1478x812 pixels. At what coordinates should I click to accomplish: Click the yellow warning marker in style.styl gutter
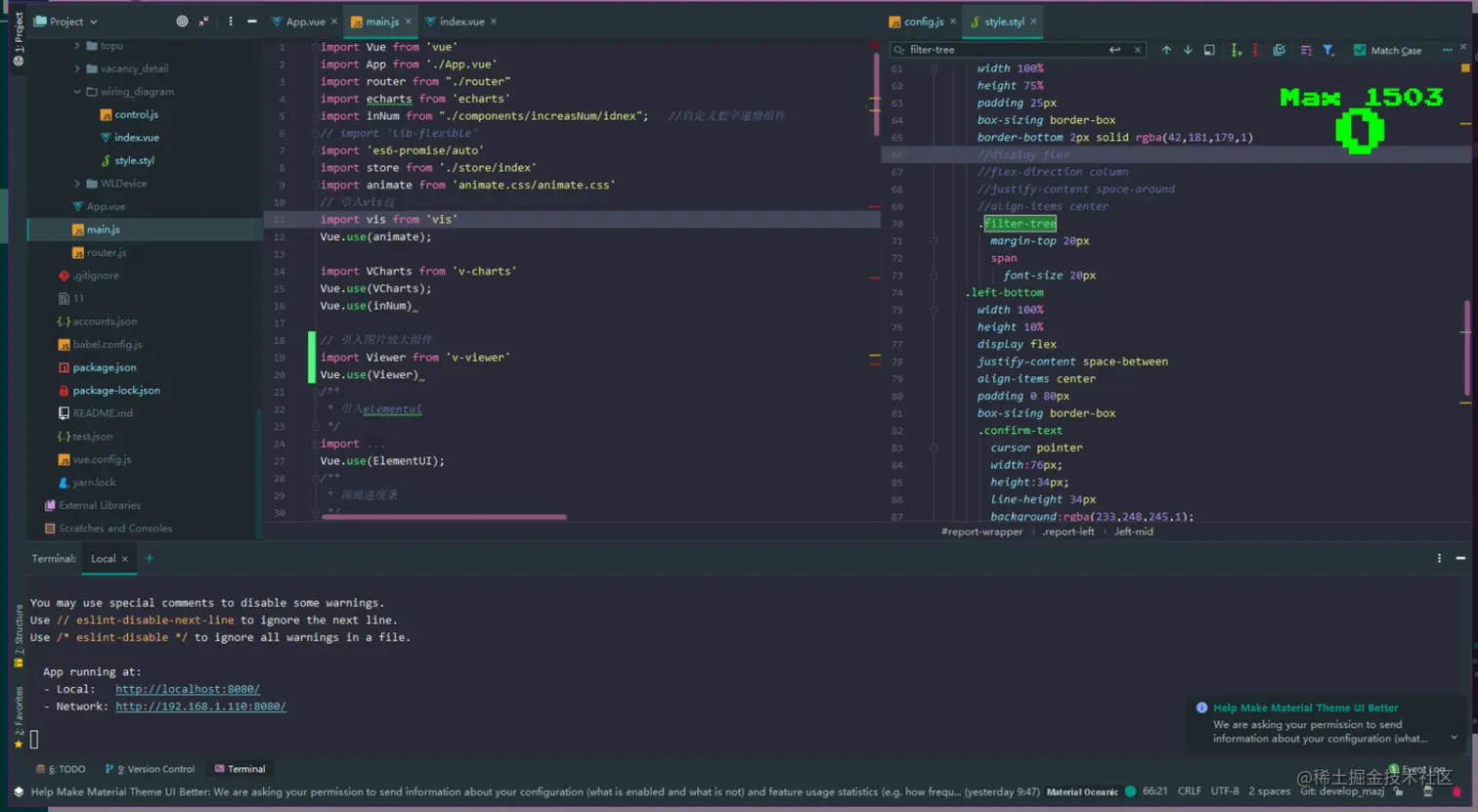pyautogui.click(x=1465, y=68)
